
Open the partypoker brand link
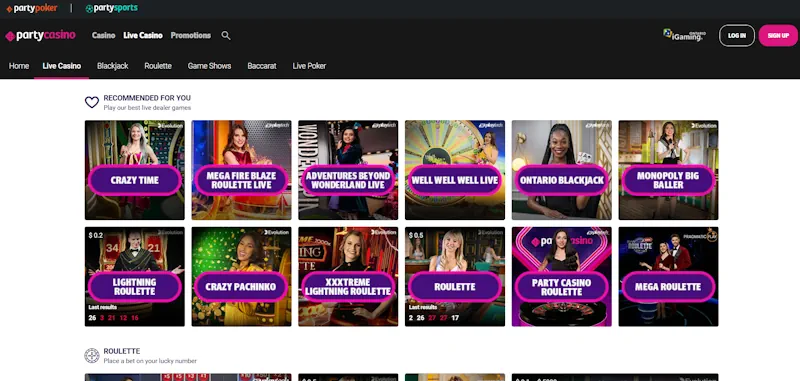tap(32, 8)
